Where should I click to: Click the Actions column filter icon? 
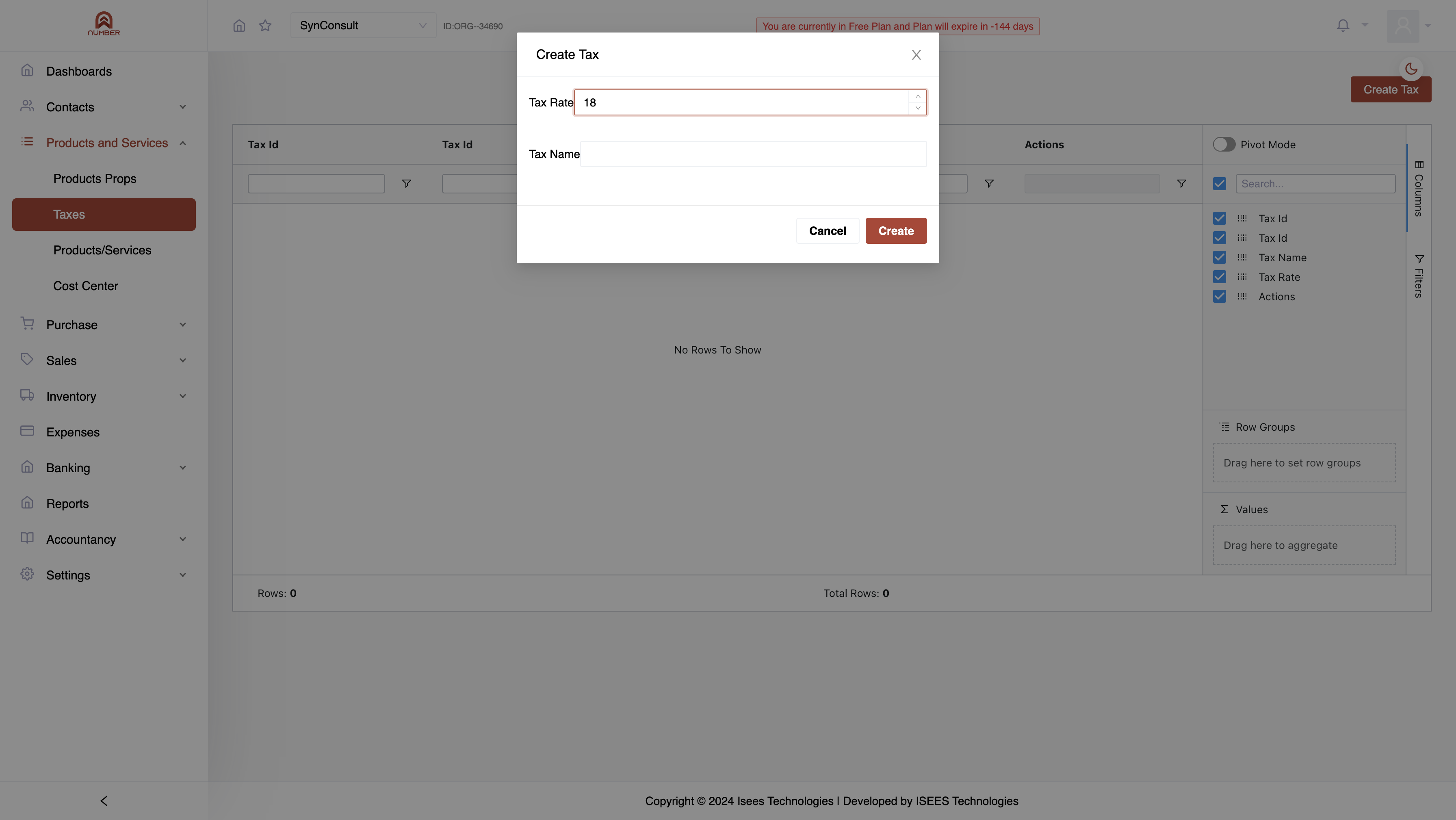[1181, 183]
